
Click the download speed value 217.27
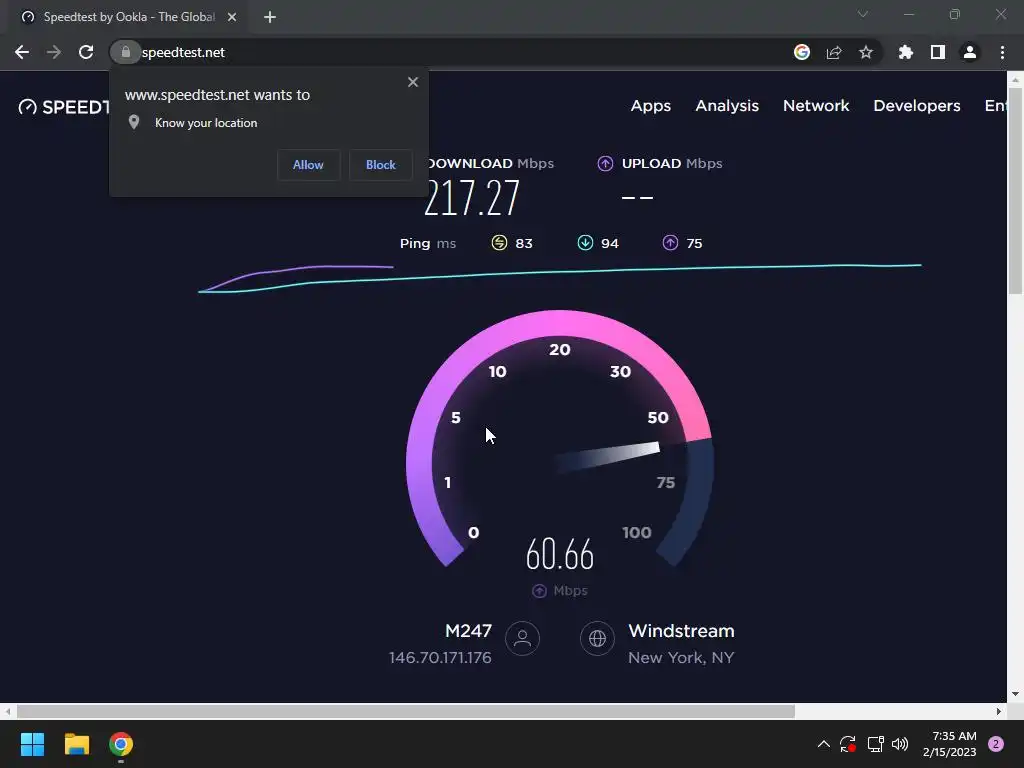[472, 198]
